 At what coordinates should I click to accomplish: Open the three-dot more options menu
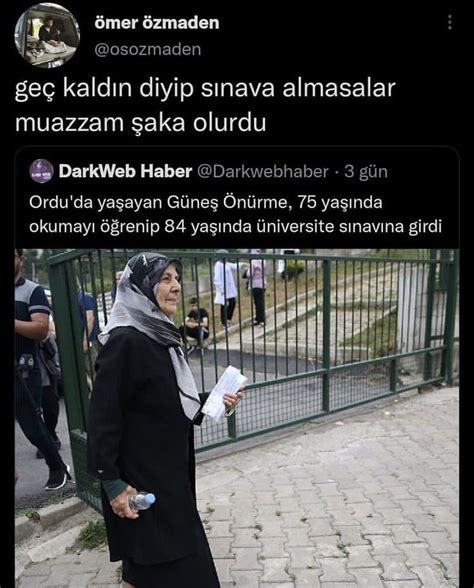[x=450, y=23]
